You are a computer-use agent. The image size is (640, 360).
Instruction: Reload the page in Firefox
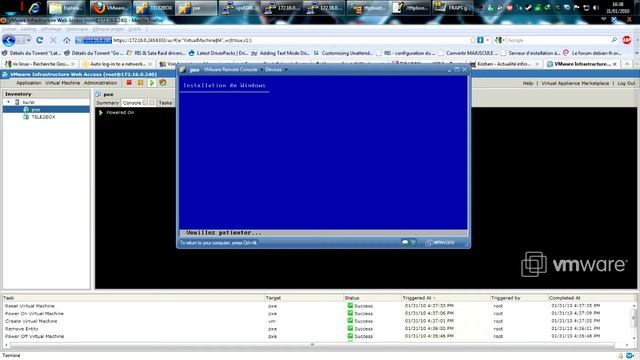[40, 40]
